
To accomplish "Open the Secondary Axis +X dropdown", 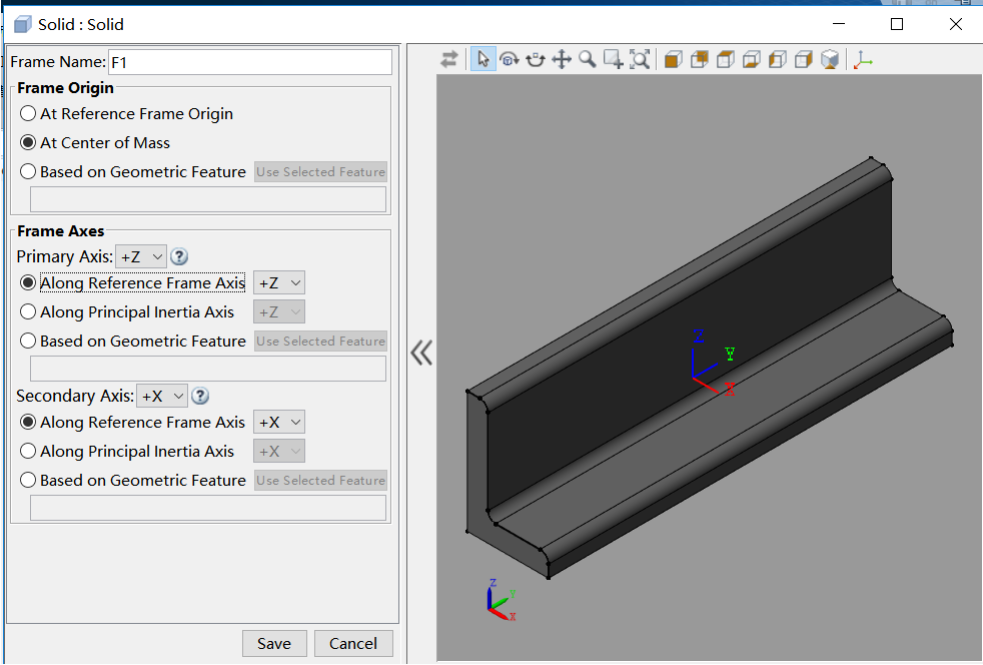I will [x=162, y=395].
